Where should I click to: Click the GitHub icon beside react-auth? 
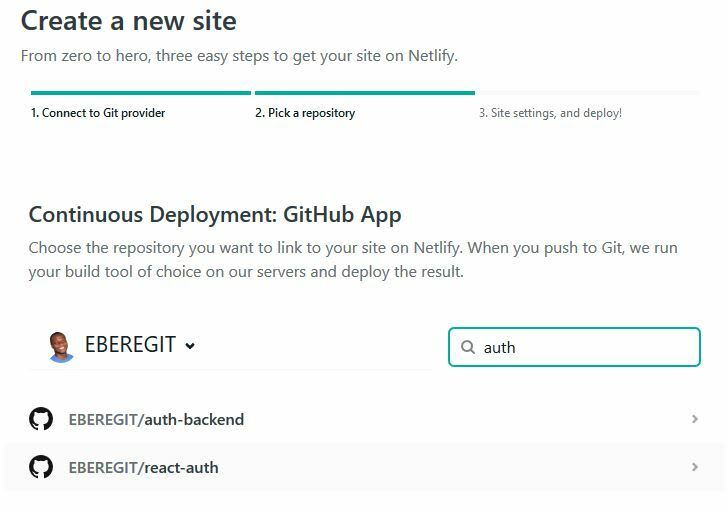41,467
